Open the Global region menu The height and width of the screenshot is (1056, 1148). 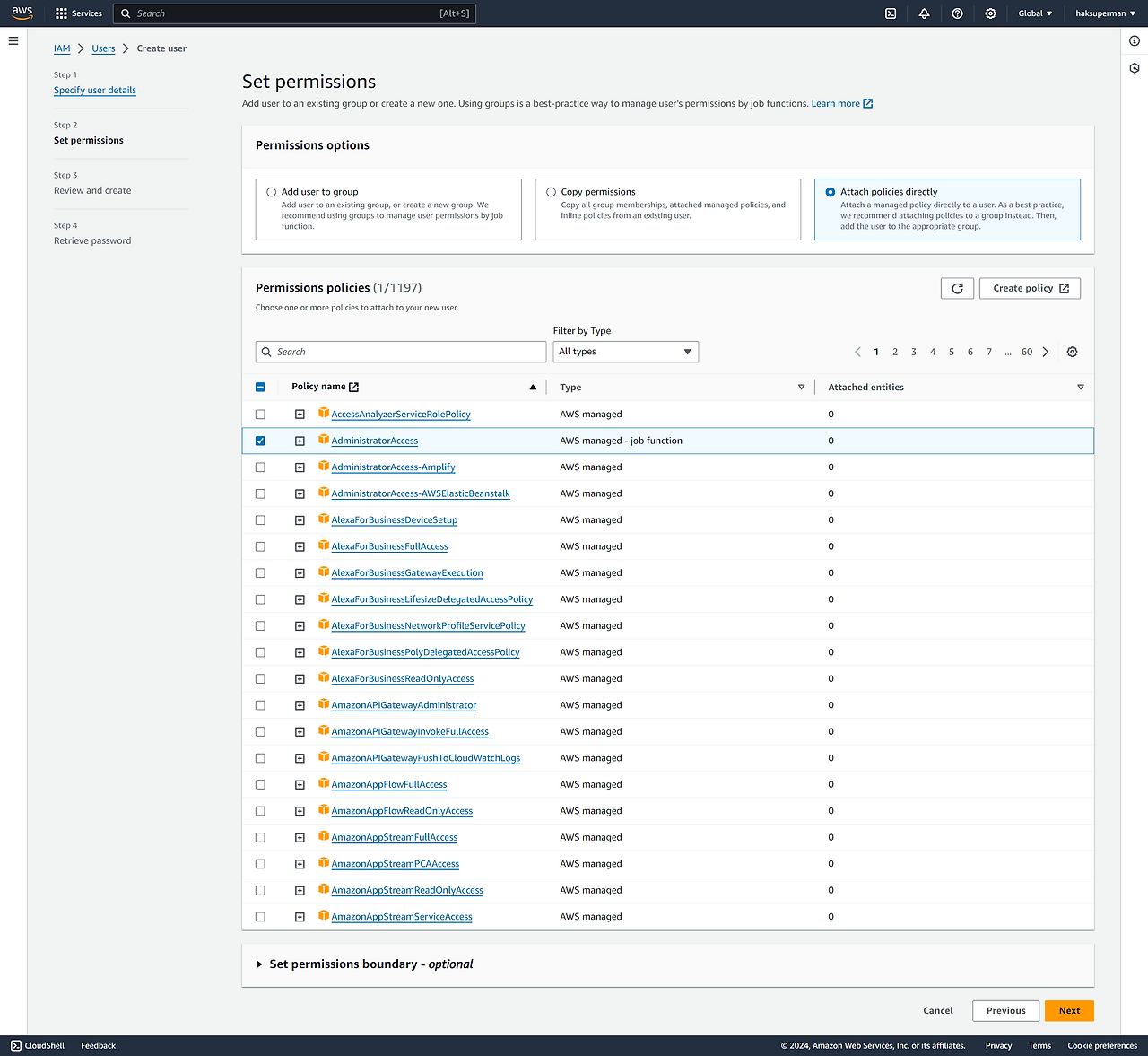1035,13
